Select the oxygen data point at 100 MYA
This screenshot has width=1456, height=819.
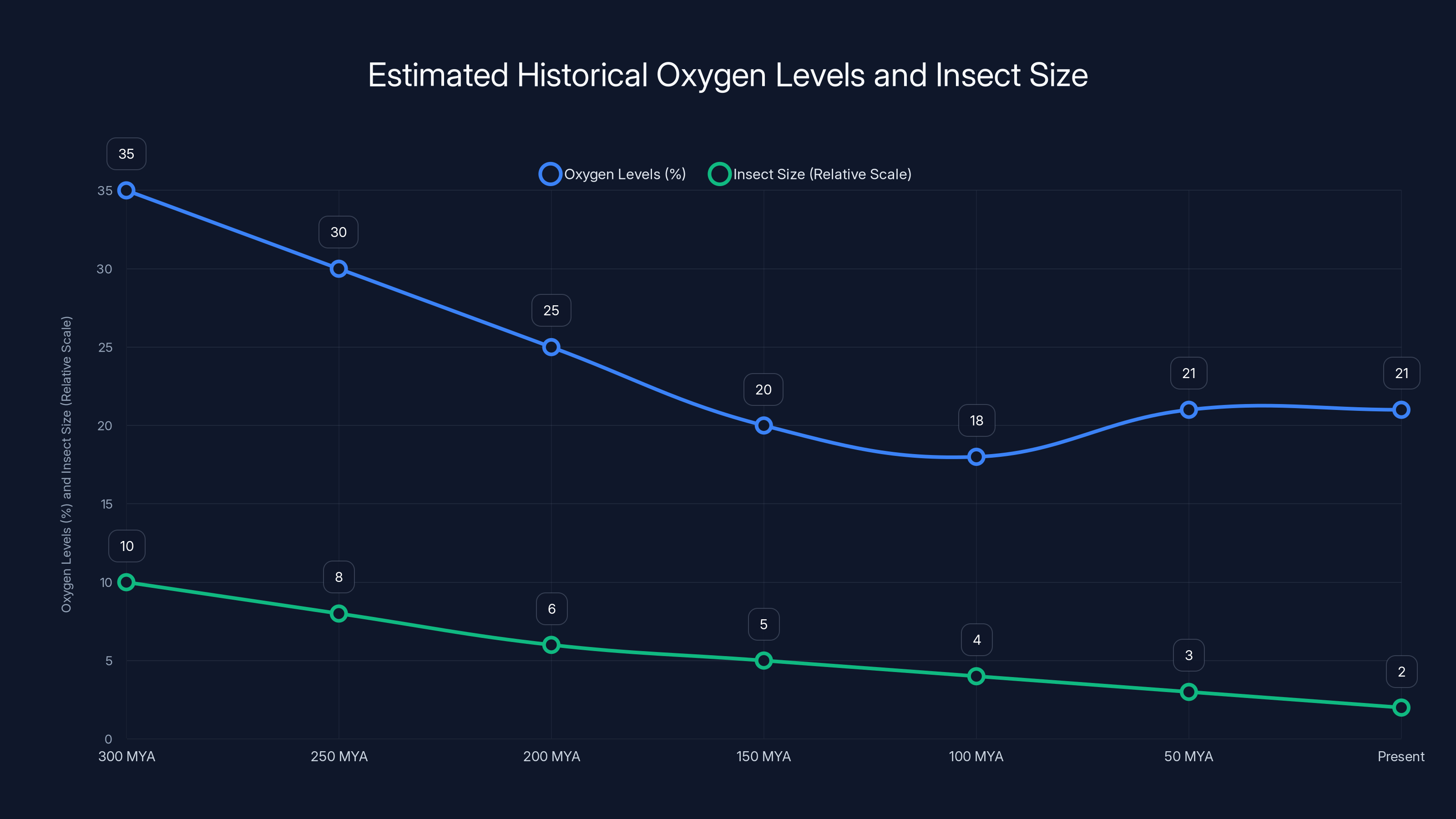(976, 457)
